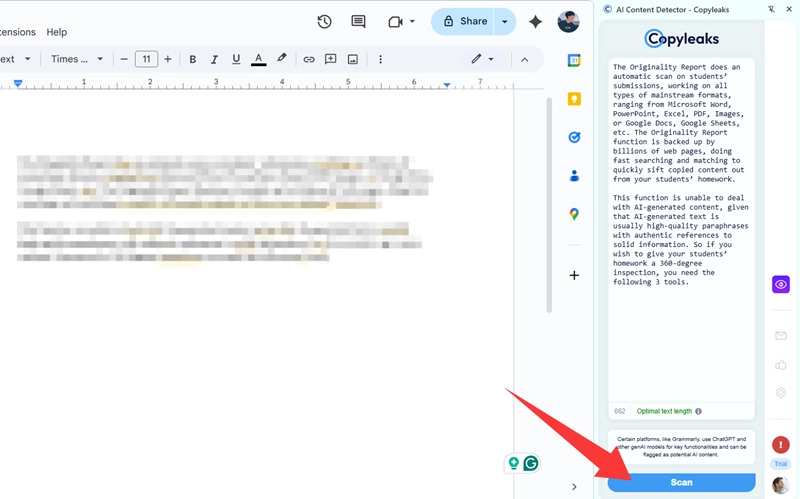This screenshot has width=800, height=499.
Task: Click the font size field showing 11
Action: pyautogui.click(x=146, y=59)
